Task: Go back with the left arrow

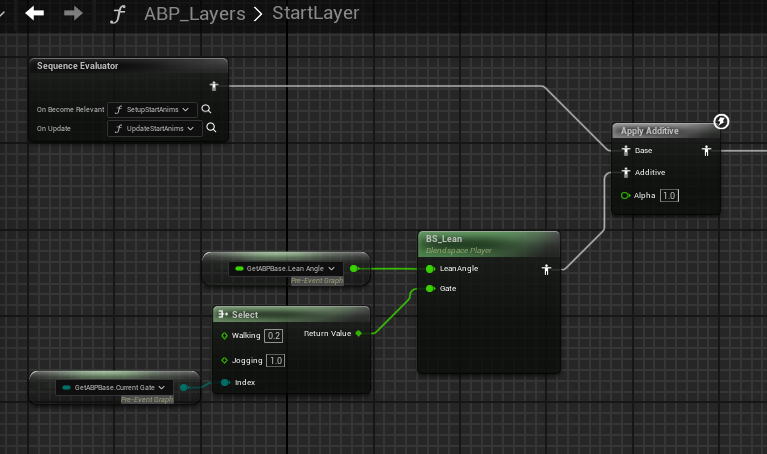Action: pos(35,13)
